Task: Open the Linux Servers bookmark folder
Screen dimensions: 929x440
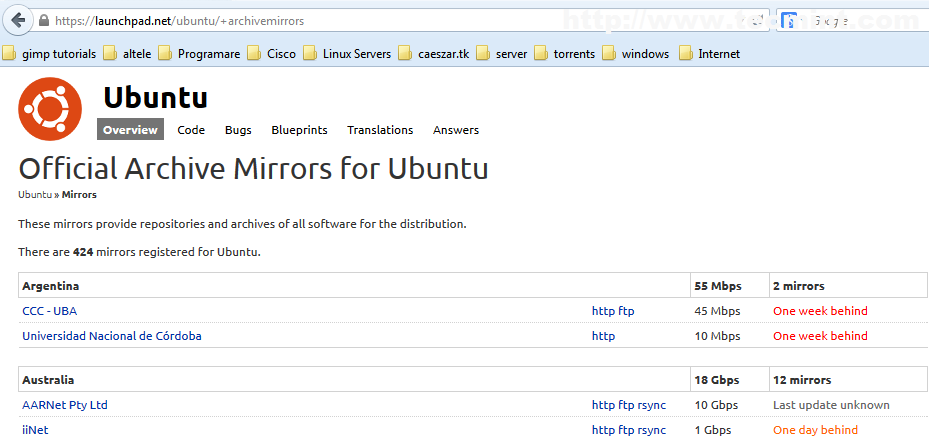Action: tap(349, 54)
